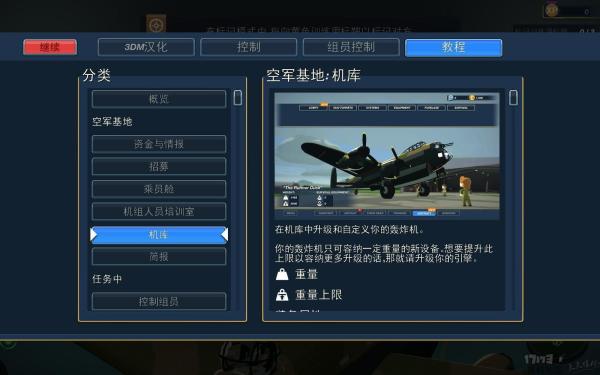Select the 简报 tutorial entry
Screen dimensions: 600x375
(159, 257)
